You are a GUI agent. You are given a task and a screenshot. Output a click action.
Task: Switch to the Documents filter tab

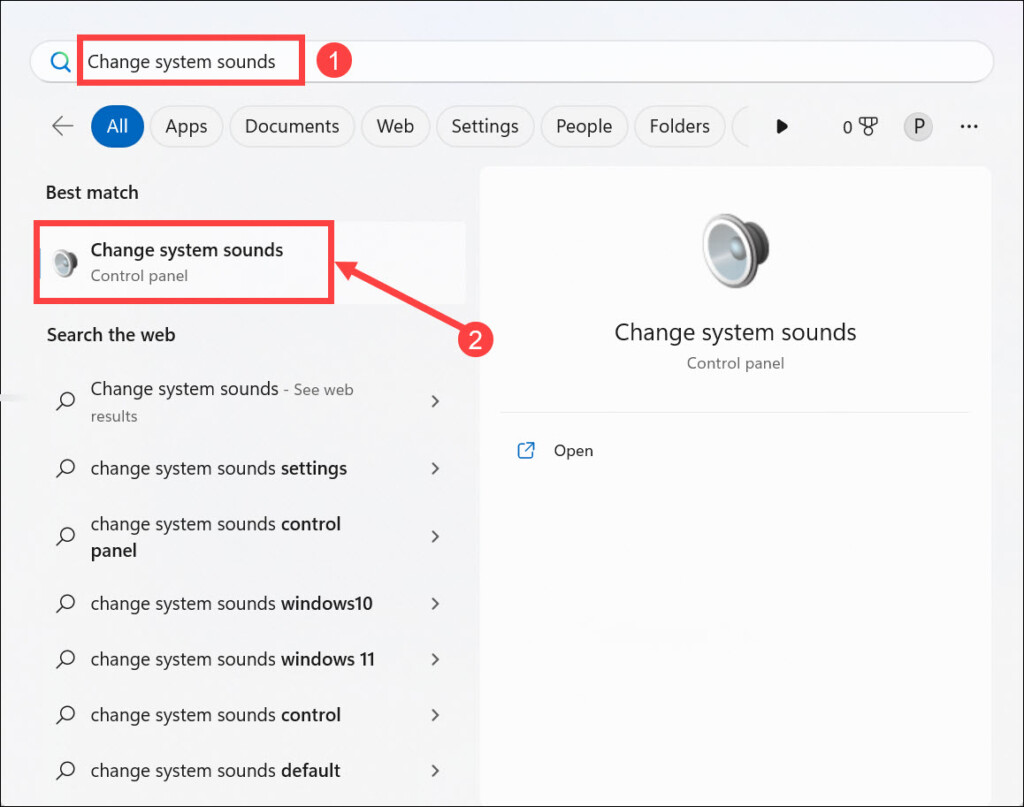click(292, 126)
